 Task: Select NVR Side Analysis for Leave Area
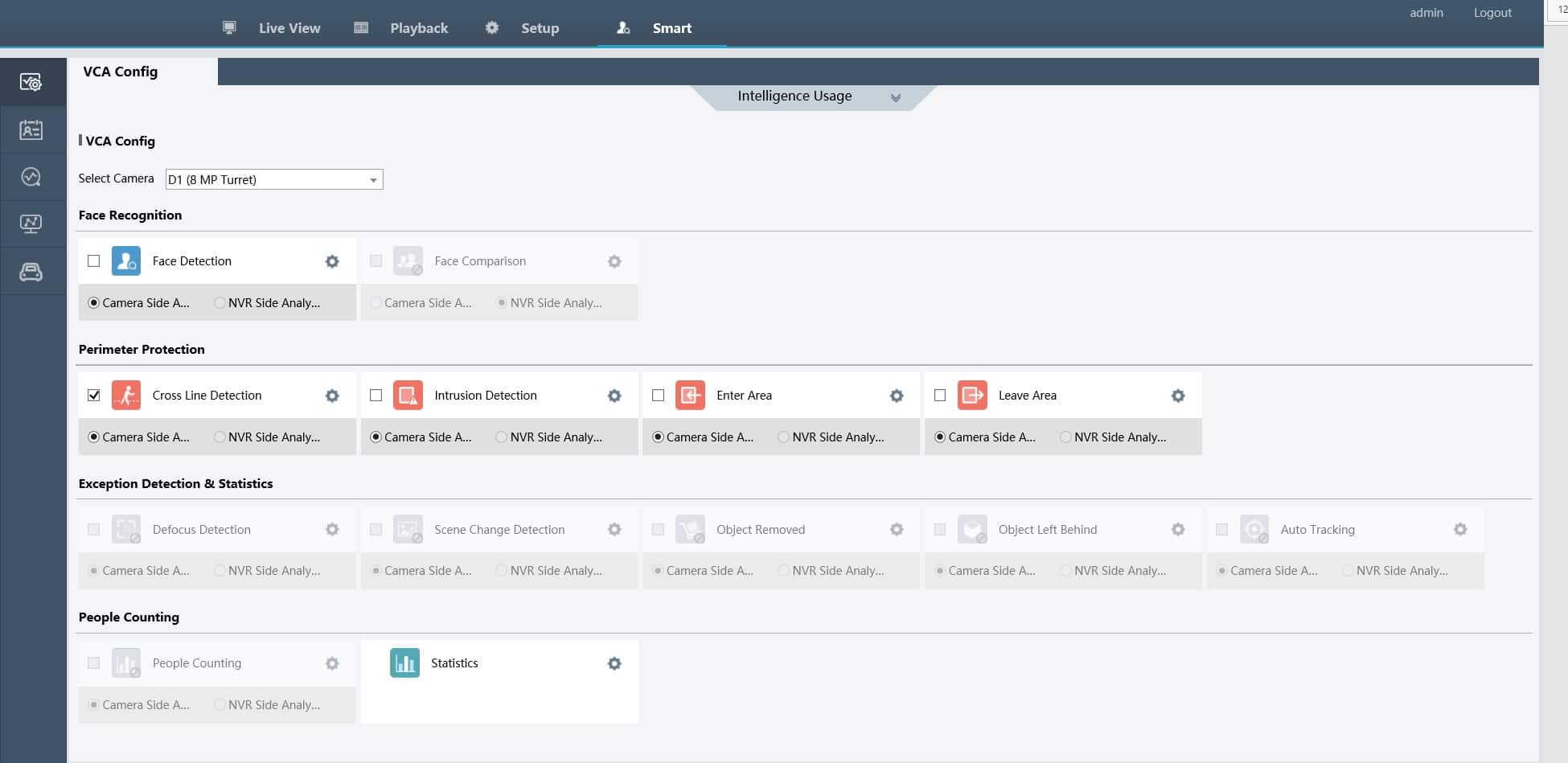tap(1065, 437)
